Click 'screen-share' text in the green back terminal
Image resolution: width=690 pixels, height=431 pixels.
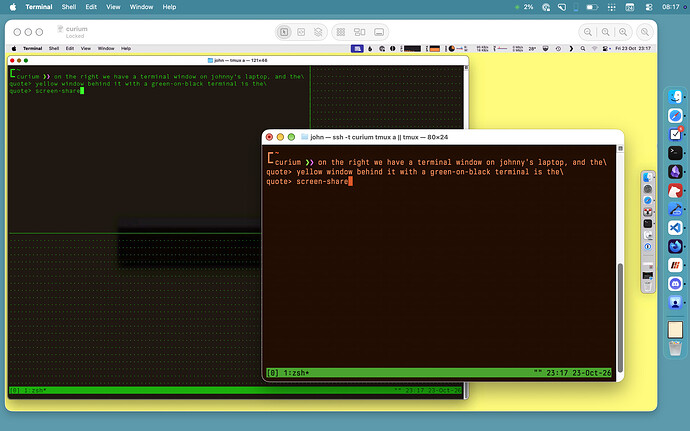[x=58, y=91]
